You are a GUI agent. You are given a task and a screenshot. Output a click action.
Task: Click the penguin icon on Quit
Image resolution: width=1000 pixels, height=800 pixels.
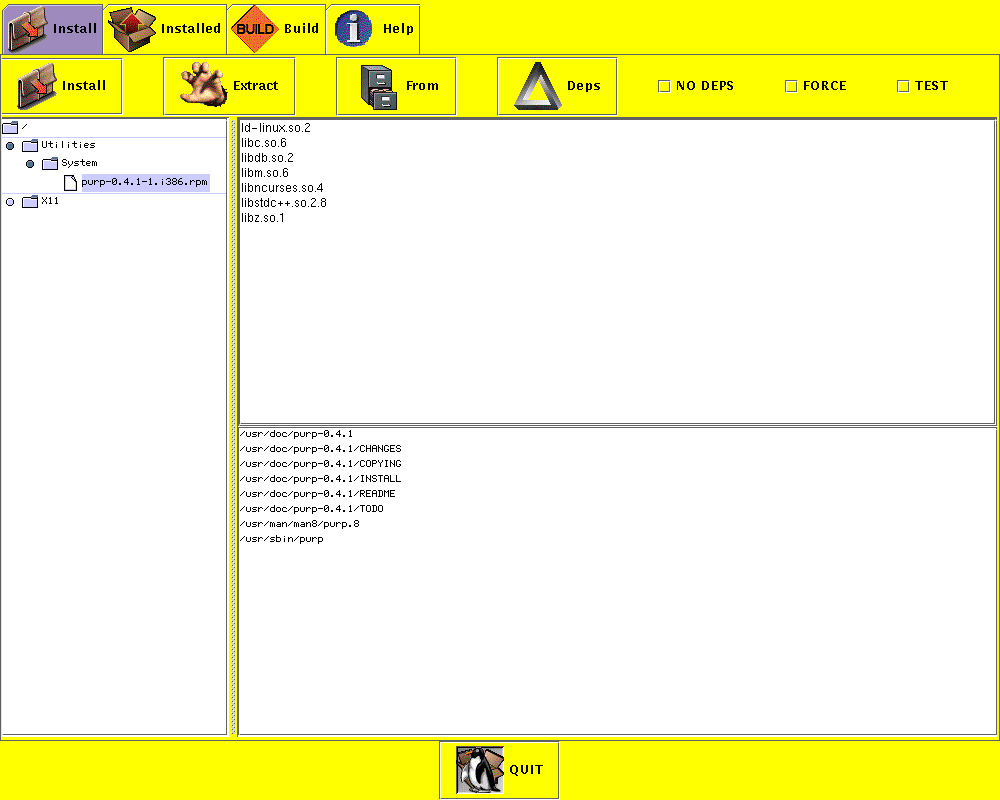pyautogui.click(x=480, y=770)
